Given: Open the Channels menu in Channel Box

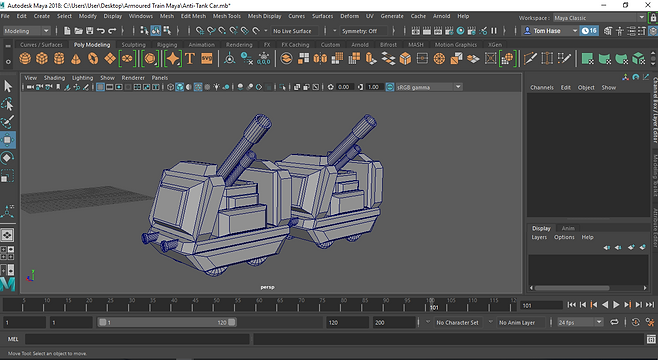Looking at the screenshot, I should [x=542, y=87].
